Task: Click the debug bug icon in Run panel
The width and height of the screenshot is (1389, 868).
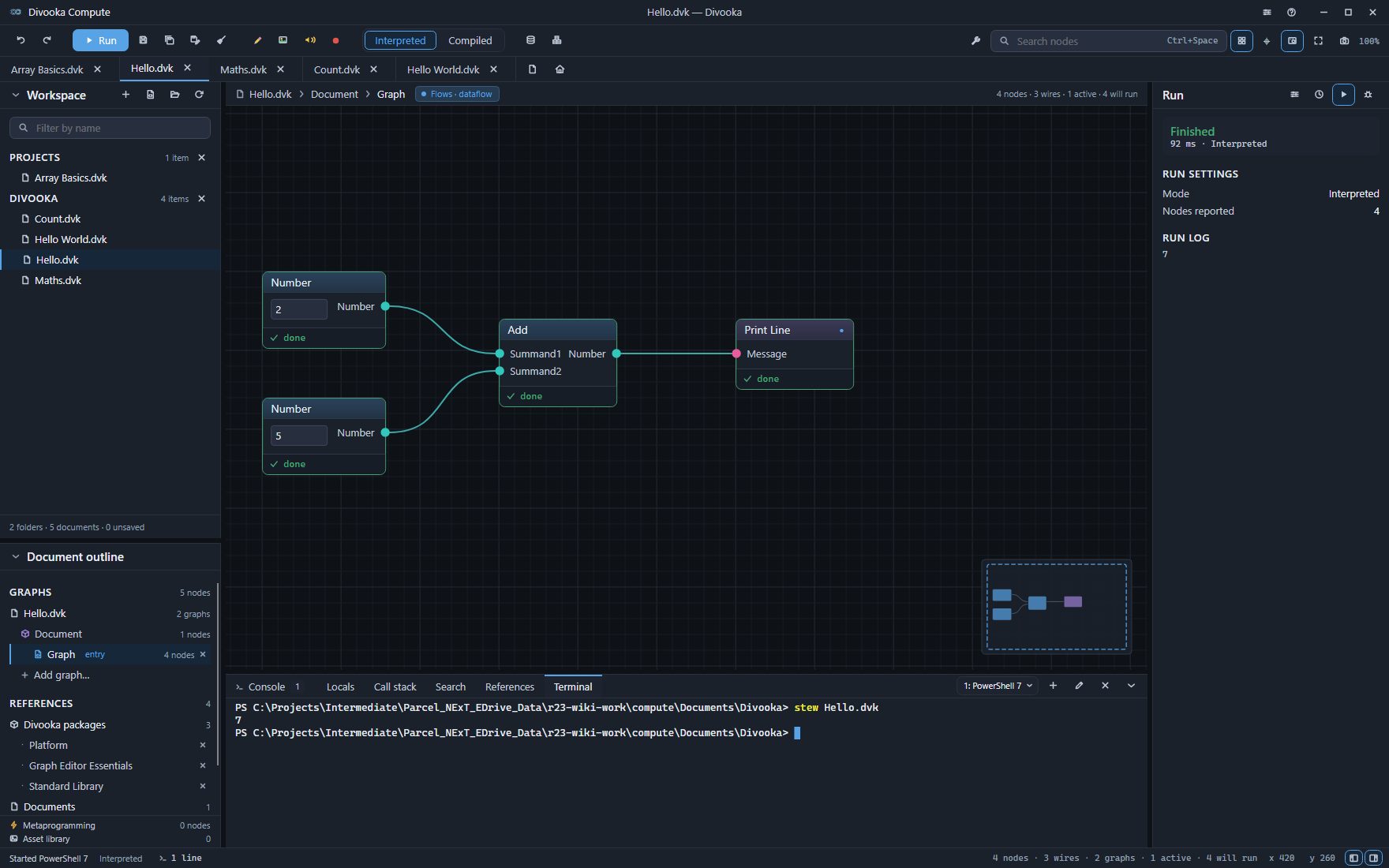Action: pyautogui.click(x=1368, y=95)
